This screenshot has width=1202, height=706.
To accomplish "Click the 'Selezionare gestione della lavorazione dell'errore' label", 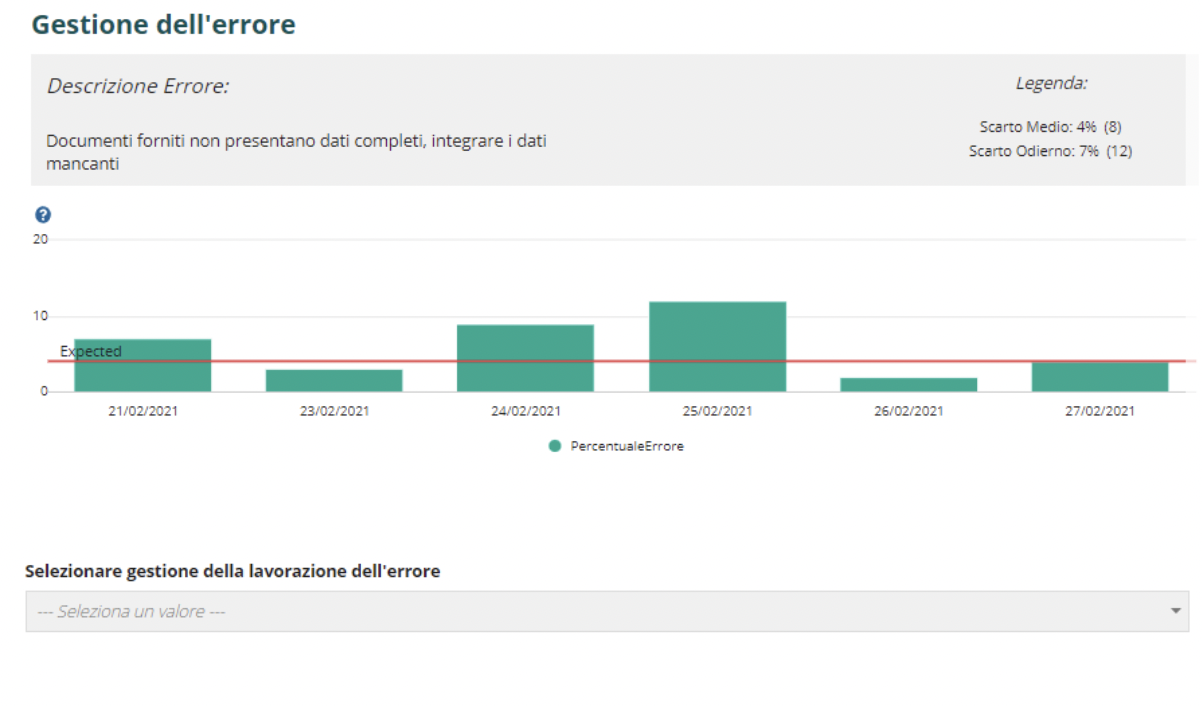I will [x=233, y=571].
